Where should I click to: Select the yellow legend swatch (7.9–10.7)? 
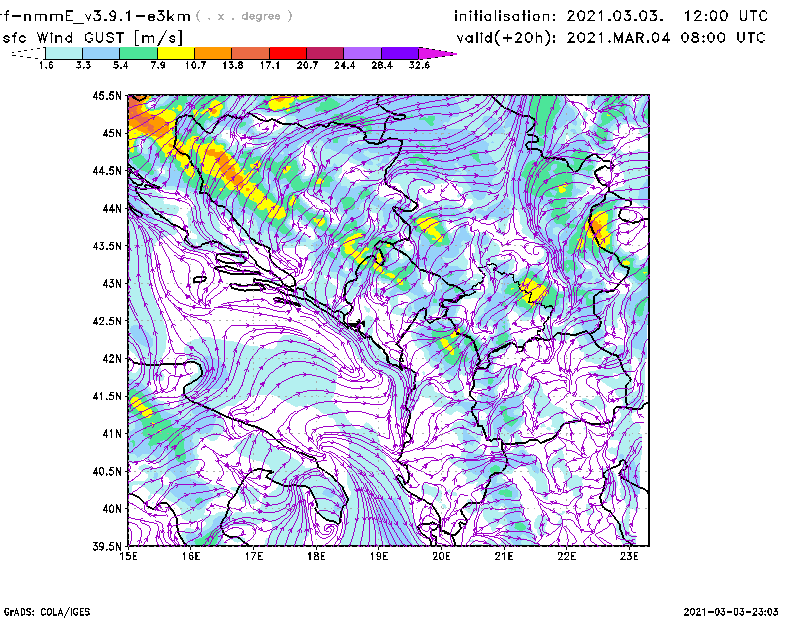coord(176,53)
